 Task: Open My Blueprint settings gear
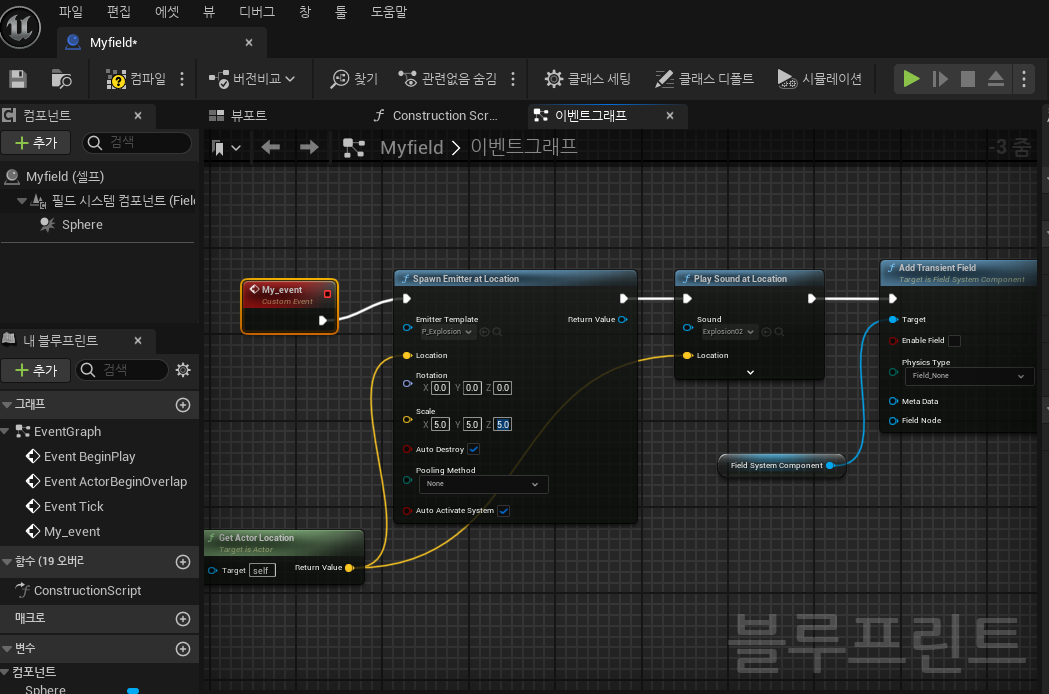point(183,370)
